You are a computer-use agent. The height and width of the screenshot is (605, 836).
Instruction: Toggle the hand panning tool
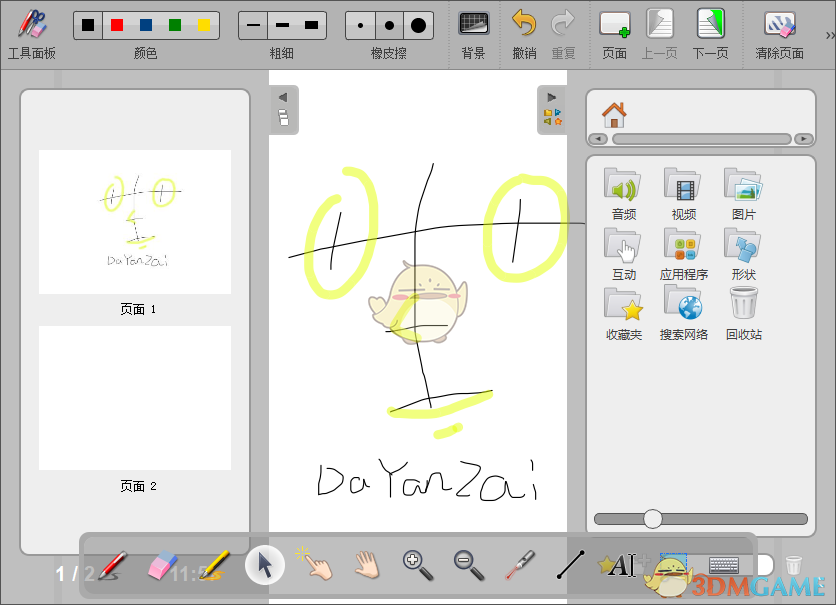368,565
